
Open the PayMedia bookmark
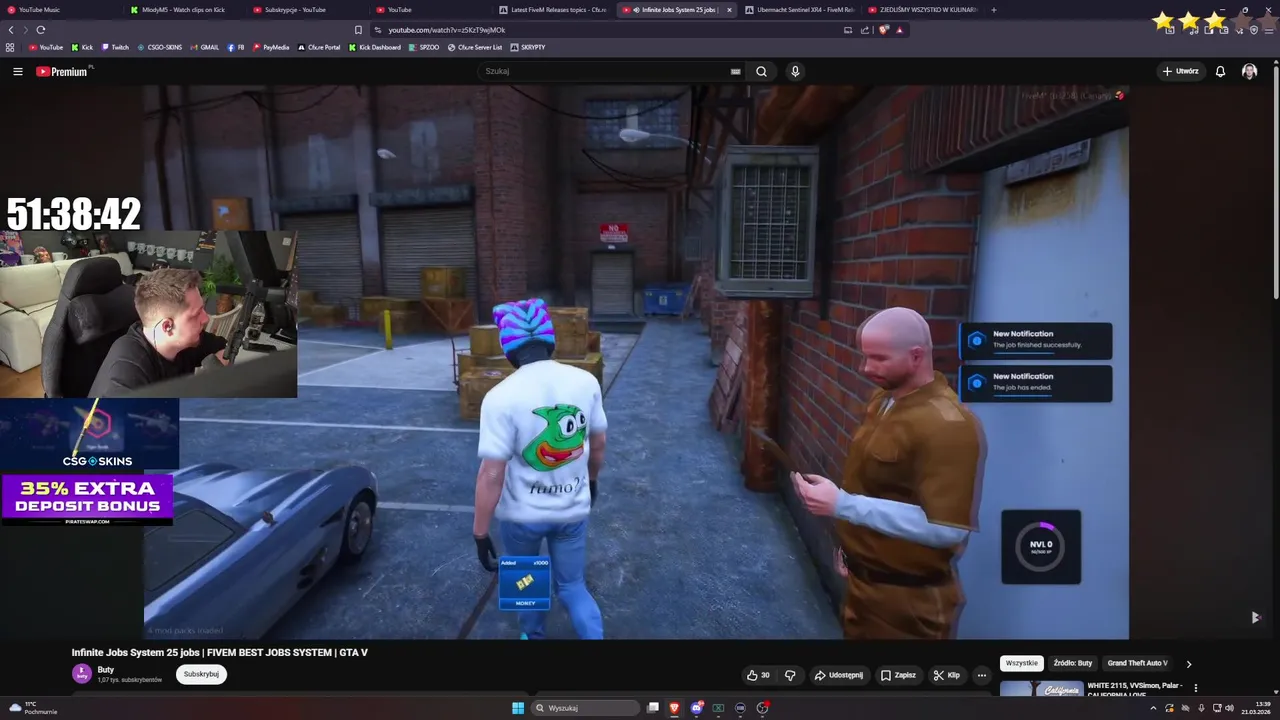pos(271,47)
